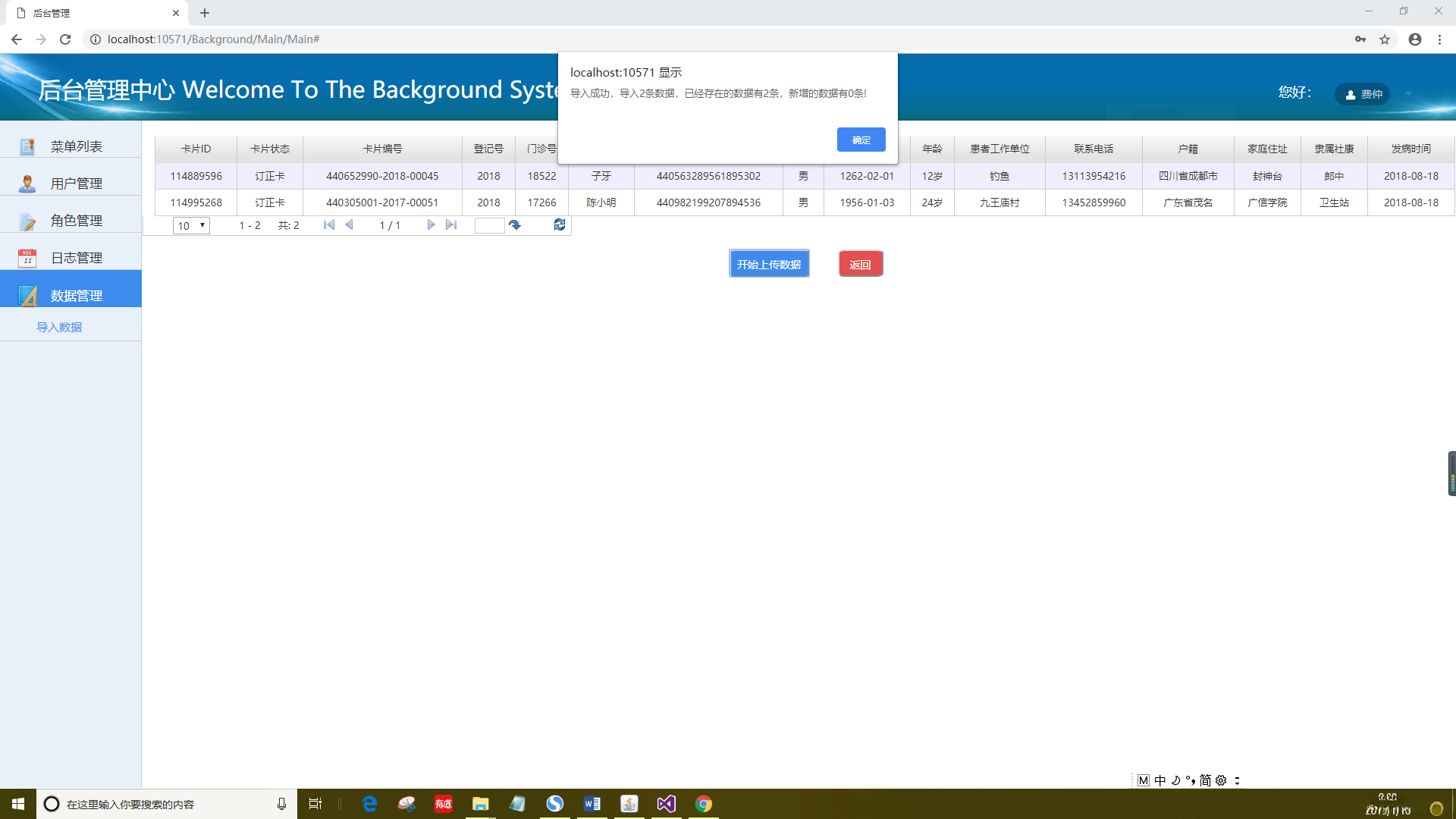Open rows-per-page dropdown showing 10
The width and height of the screenshot is (1456, 819).
pyautogui.click(x=191, y=226)
